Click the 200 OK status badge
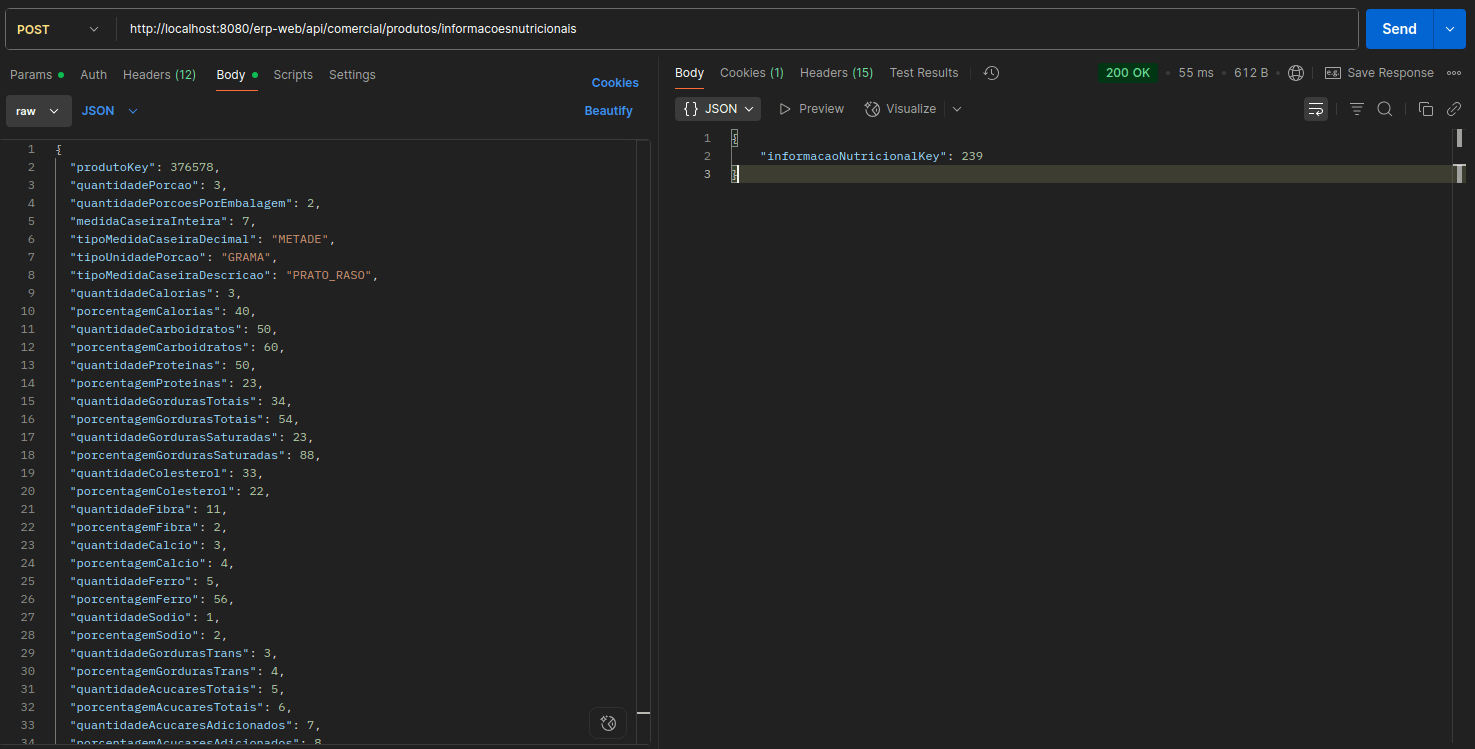 point(1128,73)
